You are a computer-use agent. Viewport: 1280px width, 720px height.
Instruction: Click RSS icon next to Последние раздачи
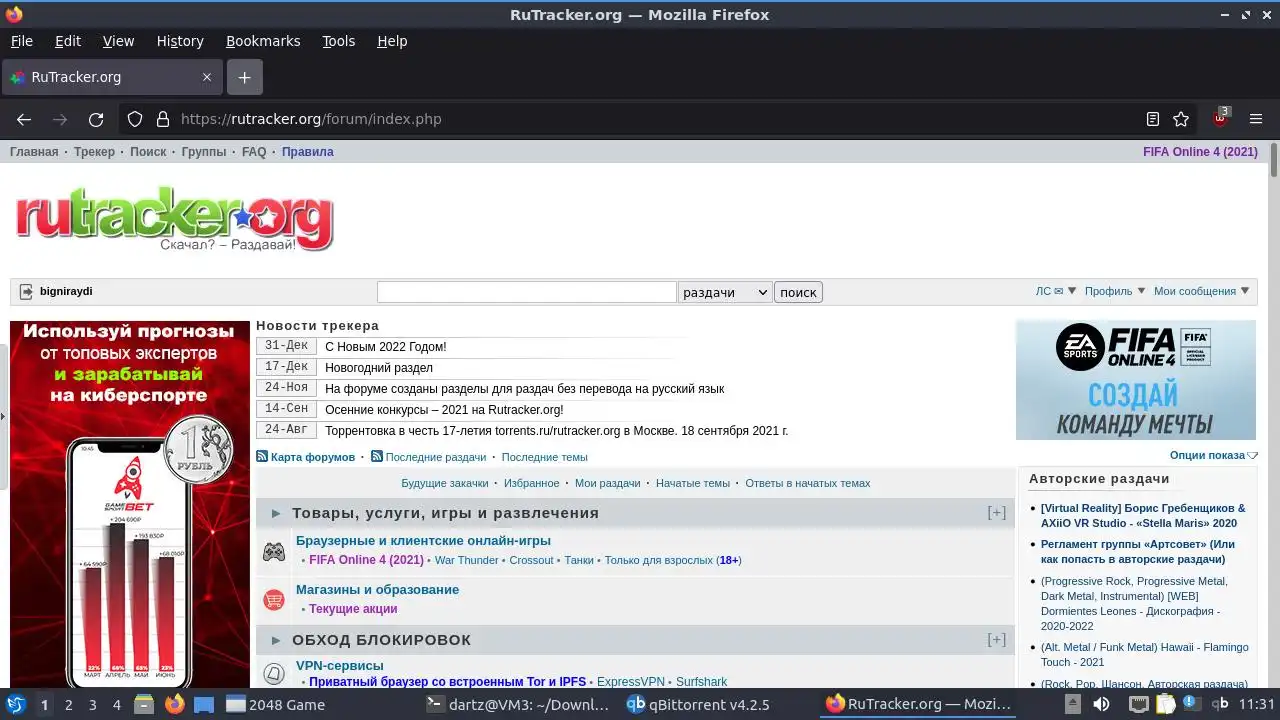[x=377, y=456]
